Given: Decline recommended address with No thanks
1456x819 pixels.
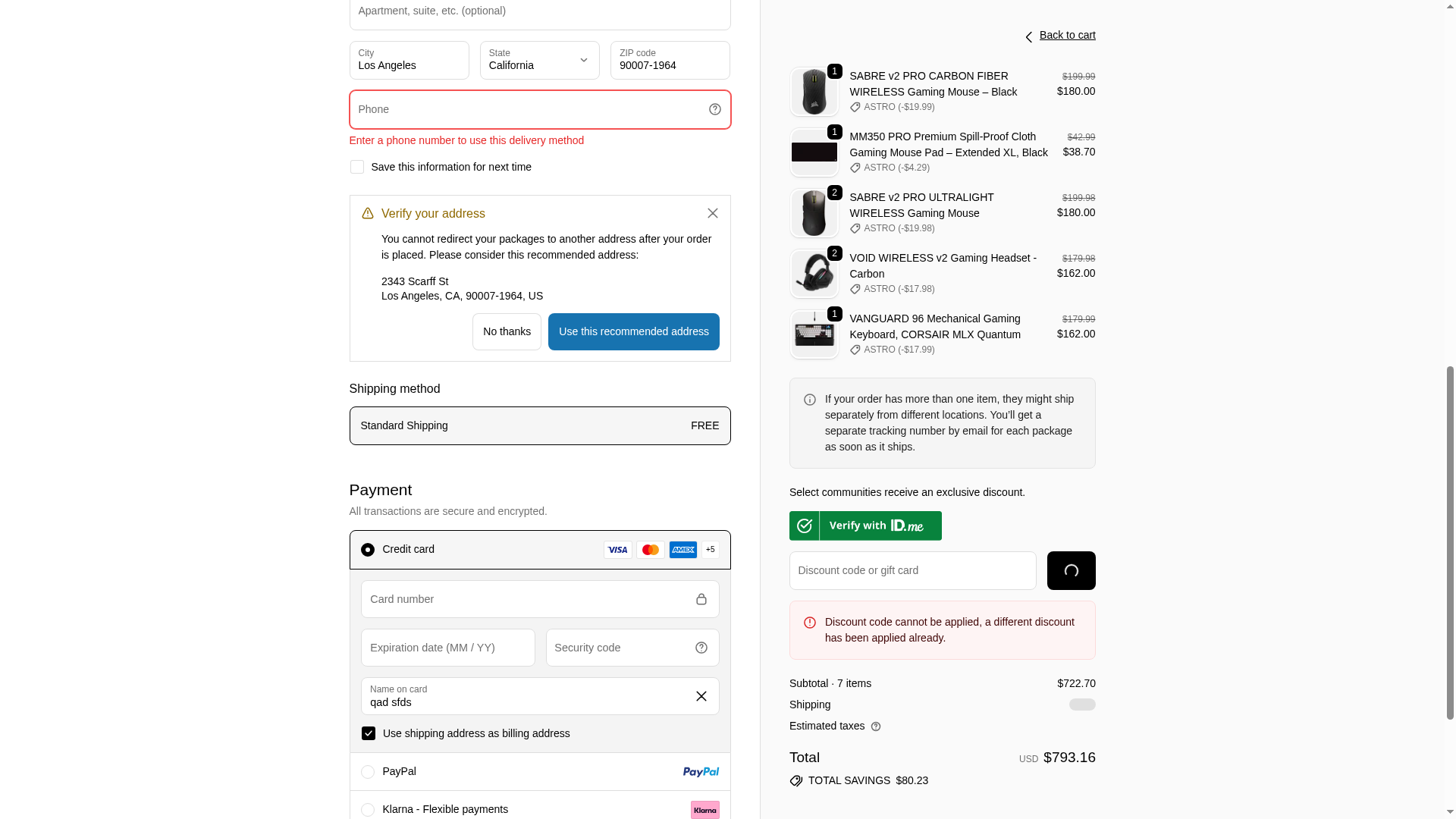Looking at the screenshot, I should click(x=507, y=332).
